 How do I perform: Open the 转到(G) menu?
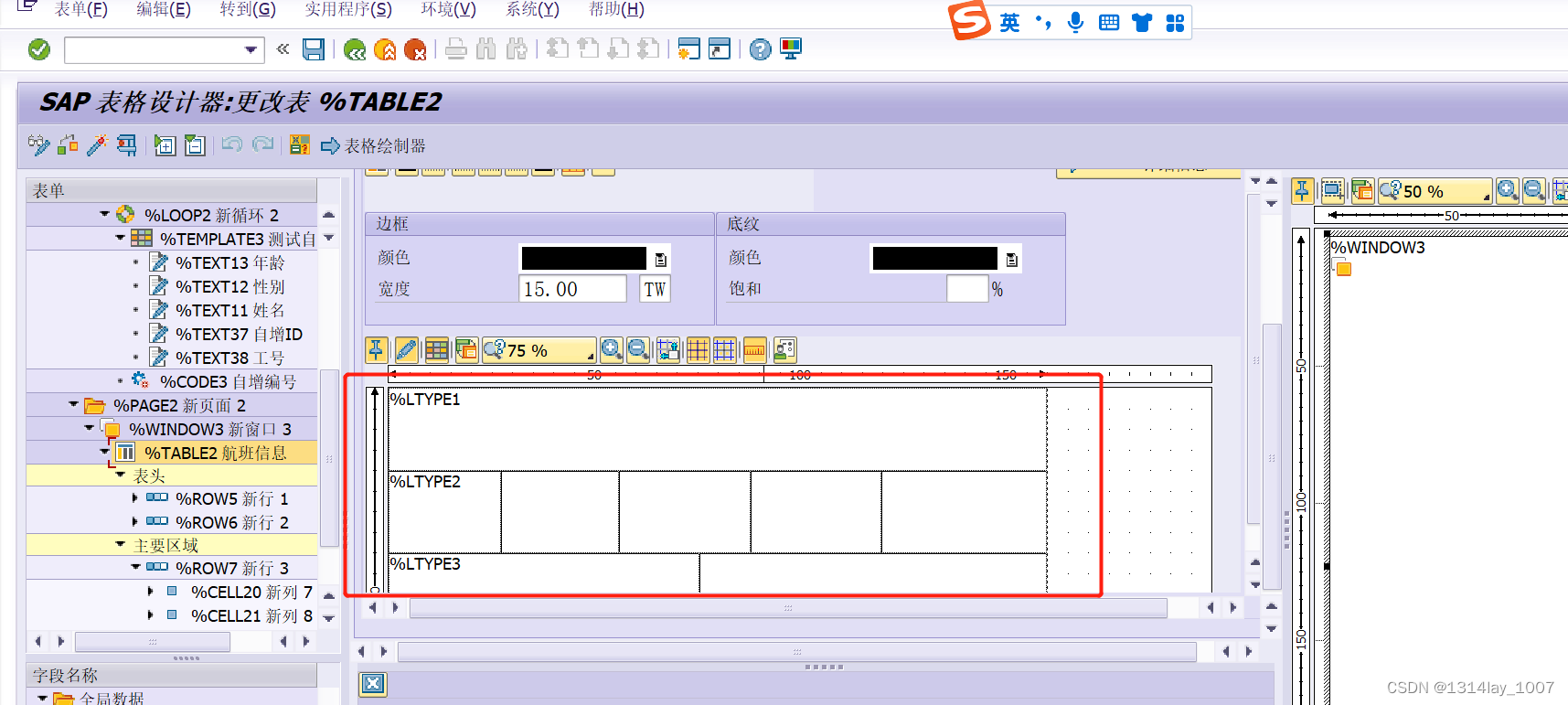coord(248,9)
